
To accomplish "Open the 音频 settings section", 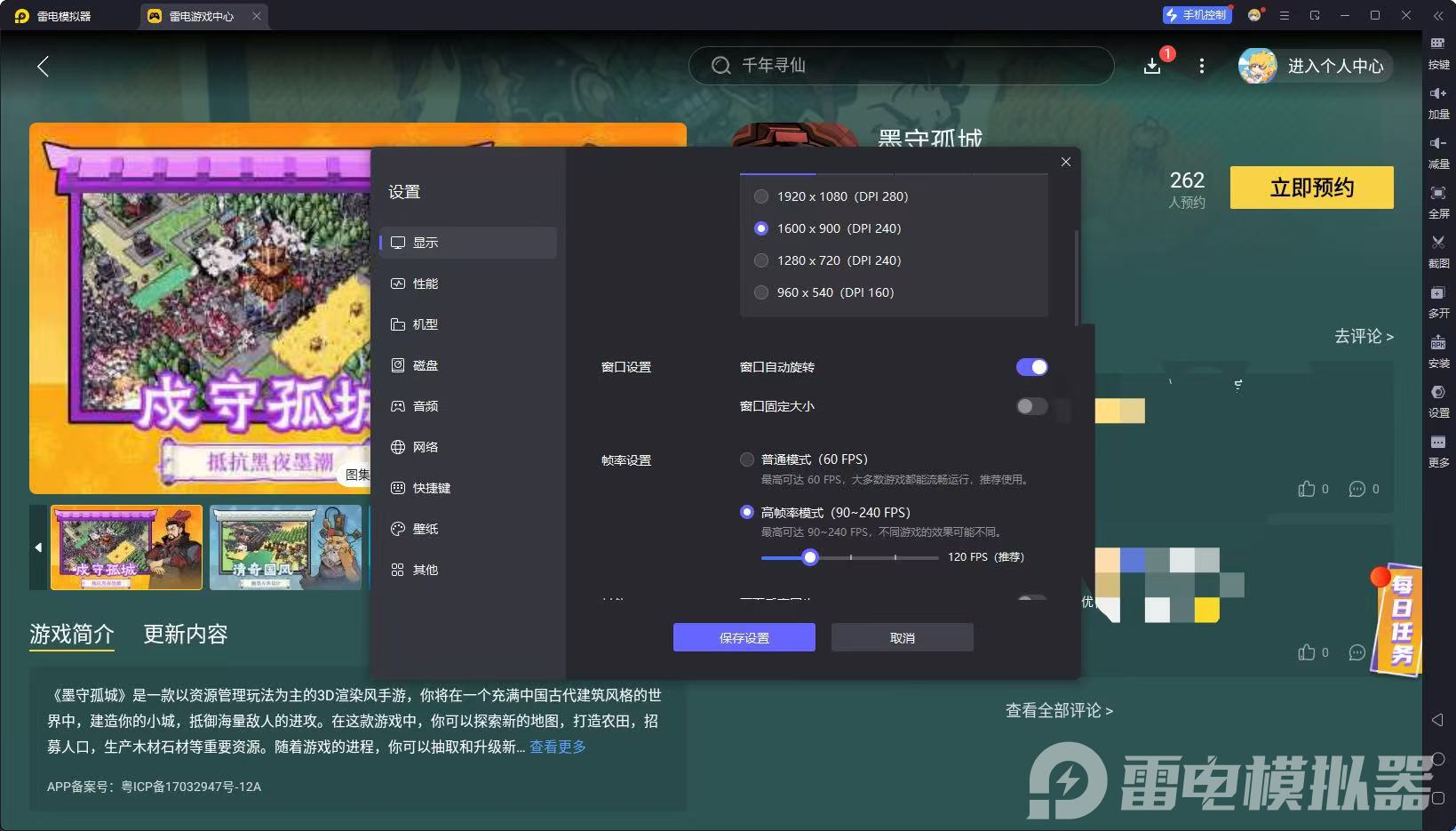I will tap(468, 406).
